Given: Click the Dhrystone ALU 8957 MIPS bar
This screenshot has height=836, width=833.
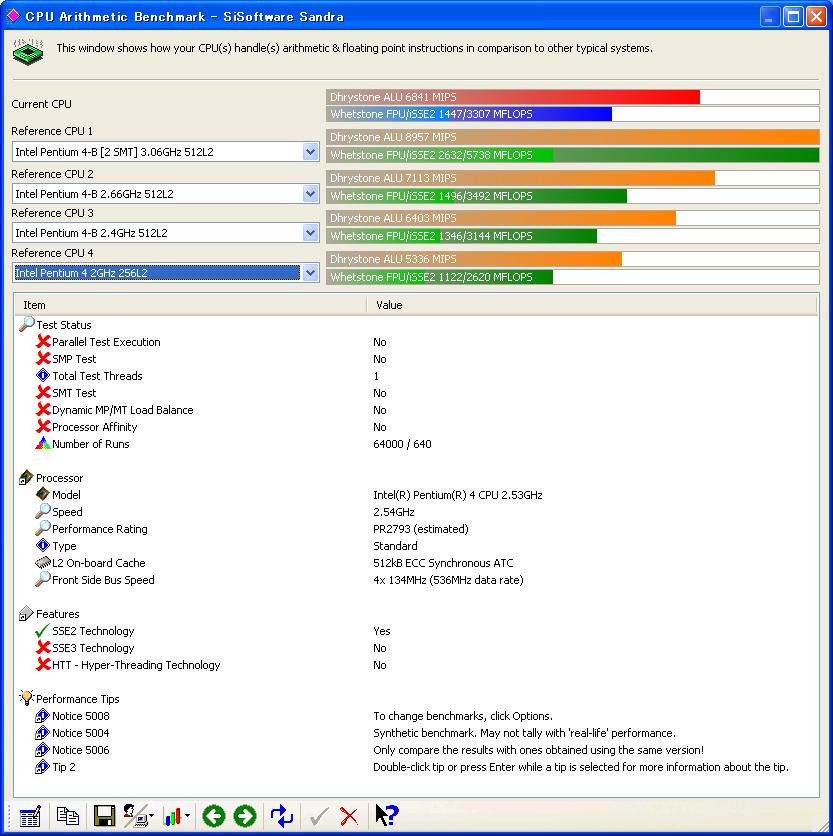Looking at the screenshot, I should pos(573,137).
